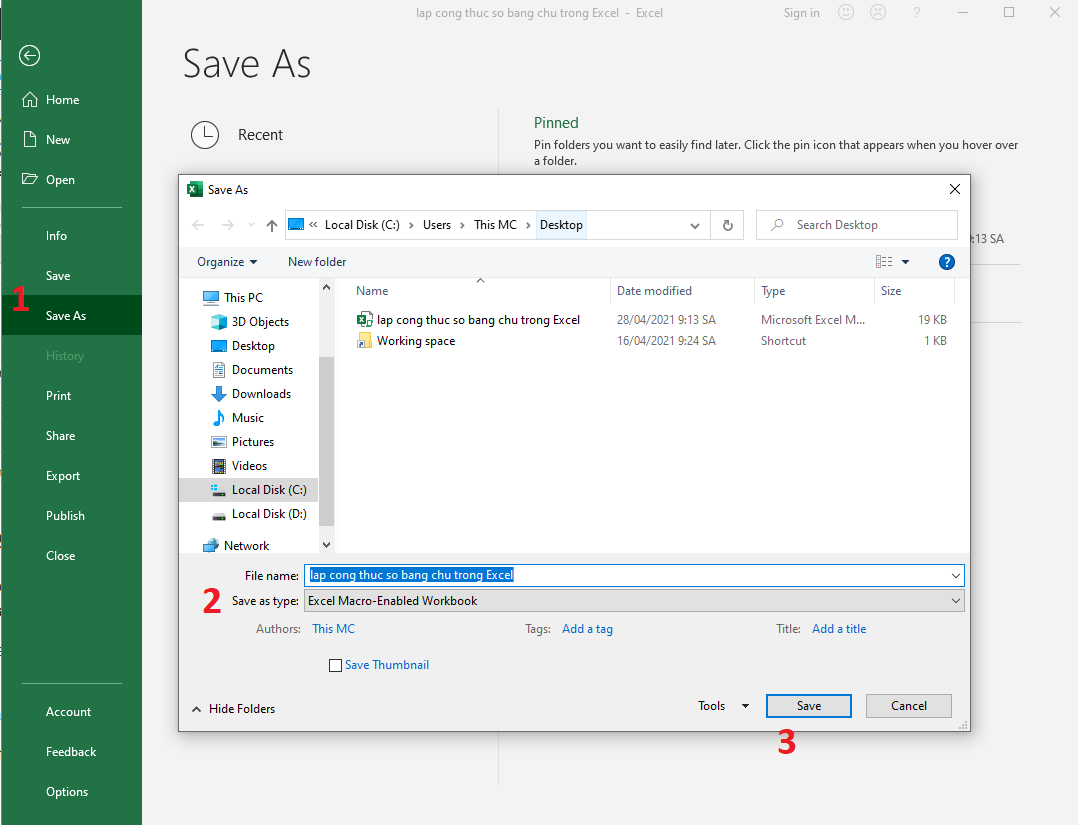This screenshot has height=825, width=1078.
Task: Open the Tools dropdown menu
Action: [x=723, y=706]
